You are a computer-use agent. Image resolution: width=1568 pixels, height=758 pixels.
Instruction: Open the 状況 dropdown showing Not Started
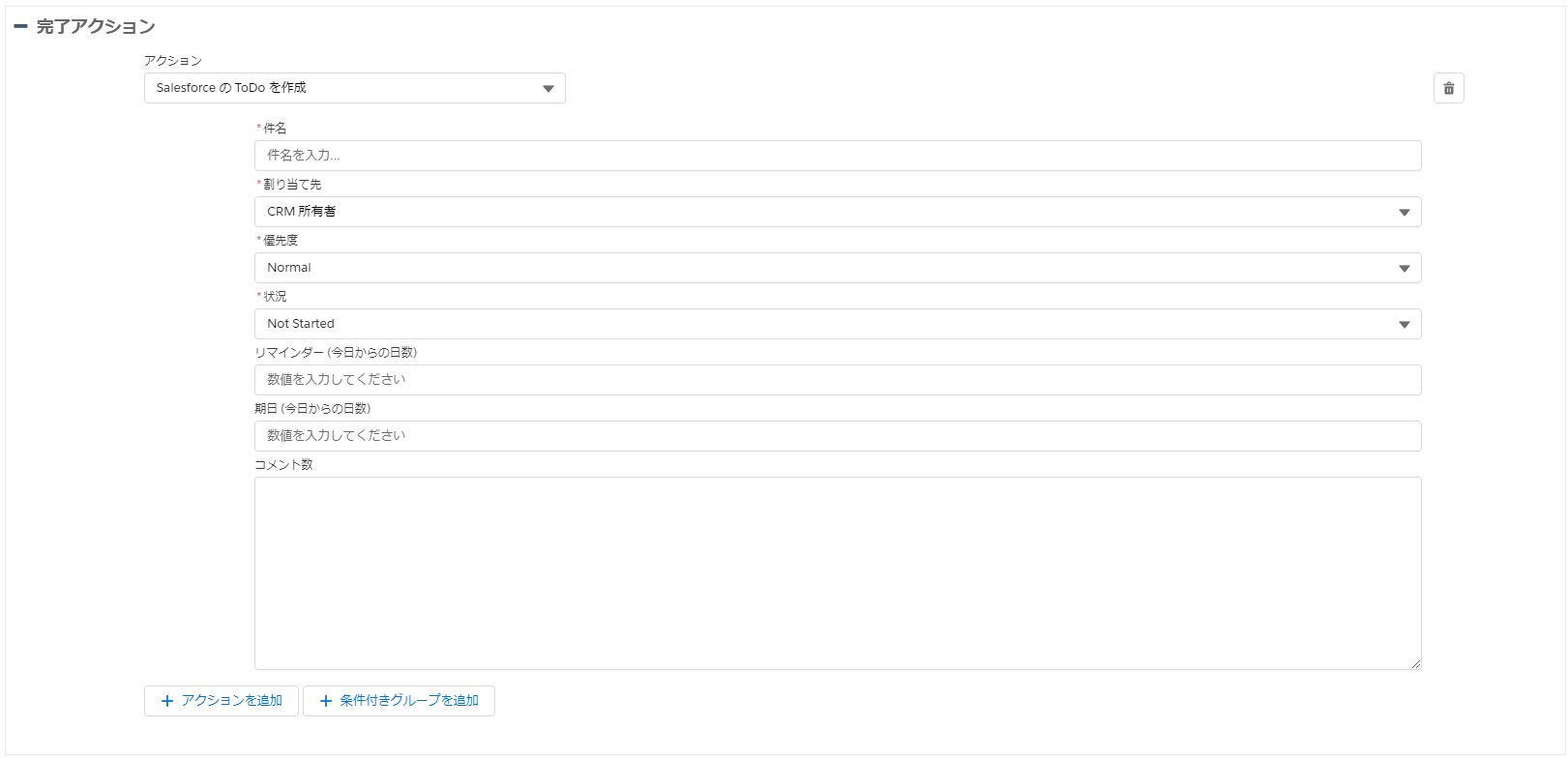[838, 324]
